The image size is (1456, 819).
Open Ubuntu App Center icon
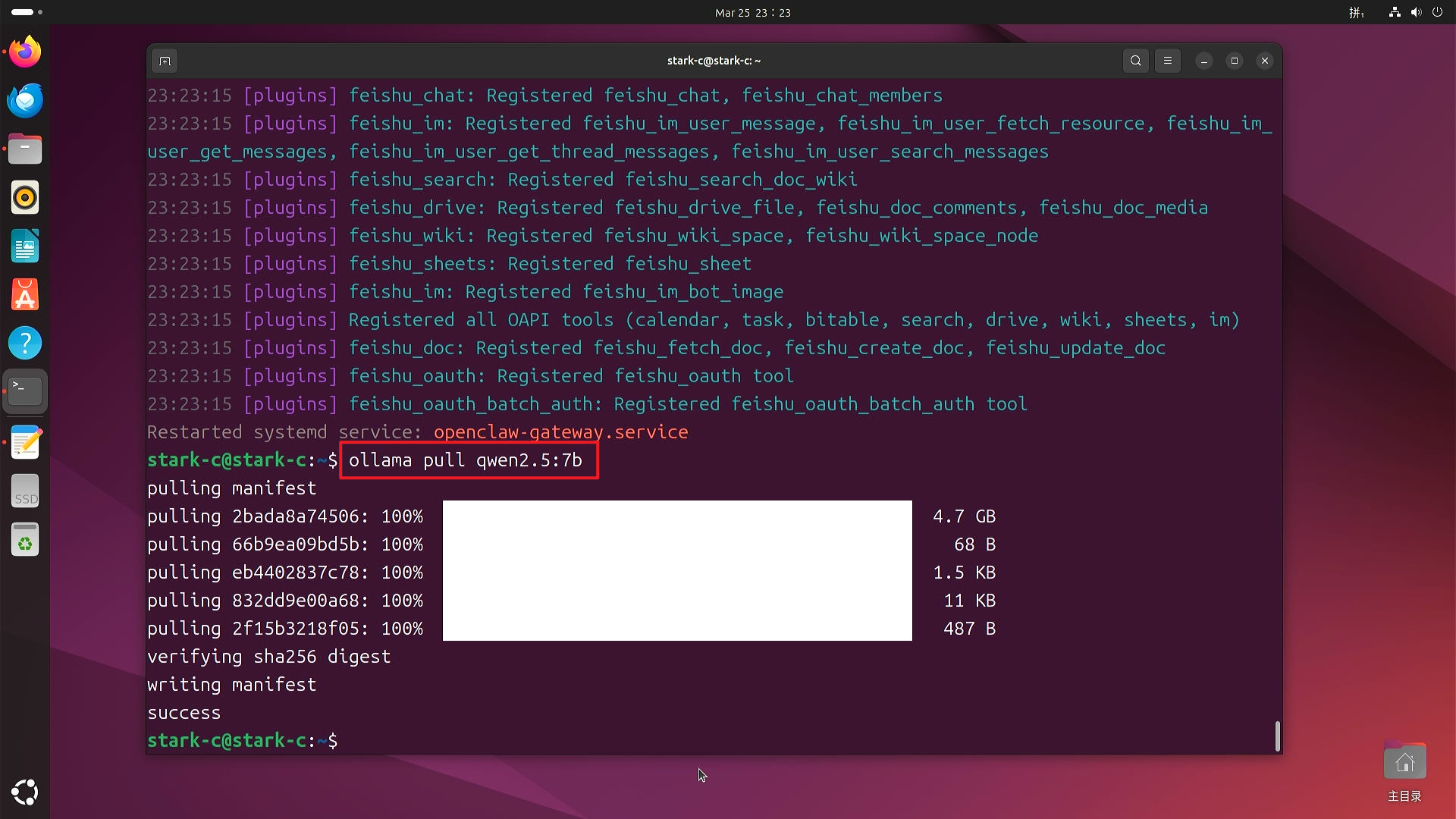click(x=25, y=295)
